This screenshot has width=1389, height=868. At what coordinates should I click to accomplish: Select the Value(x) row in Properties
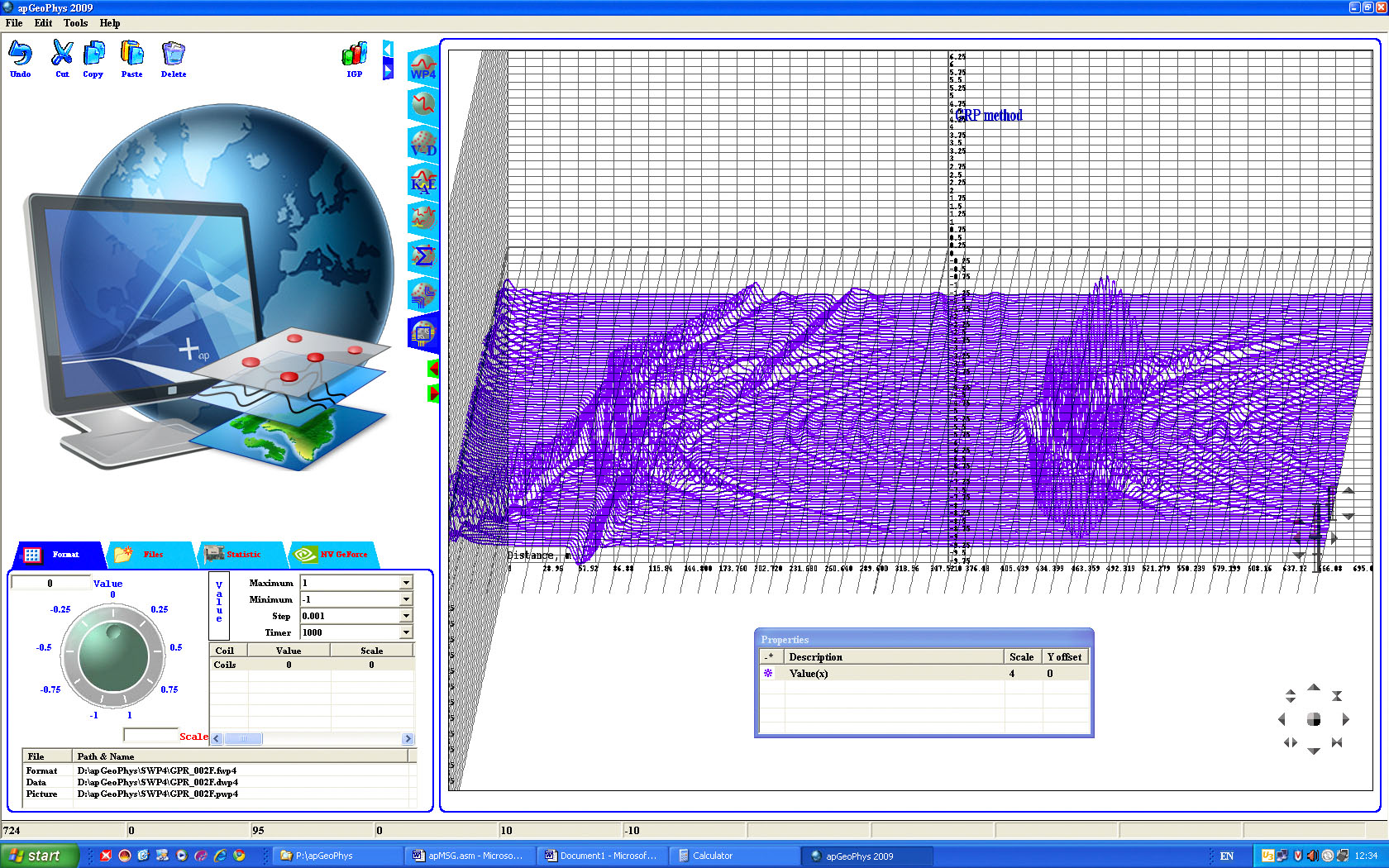pos(893,674)
